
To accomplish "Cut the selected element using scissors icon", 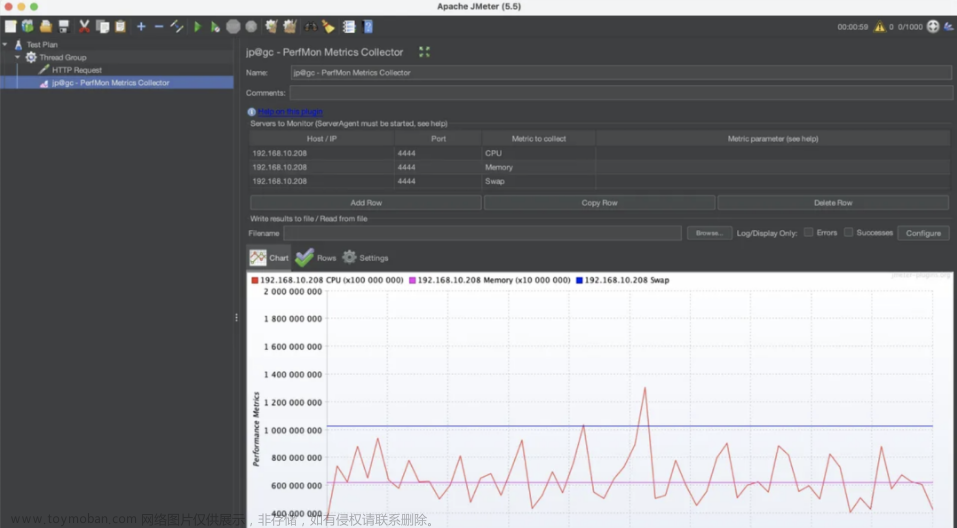I will 84,26.
